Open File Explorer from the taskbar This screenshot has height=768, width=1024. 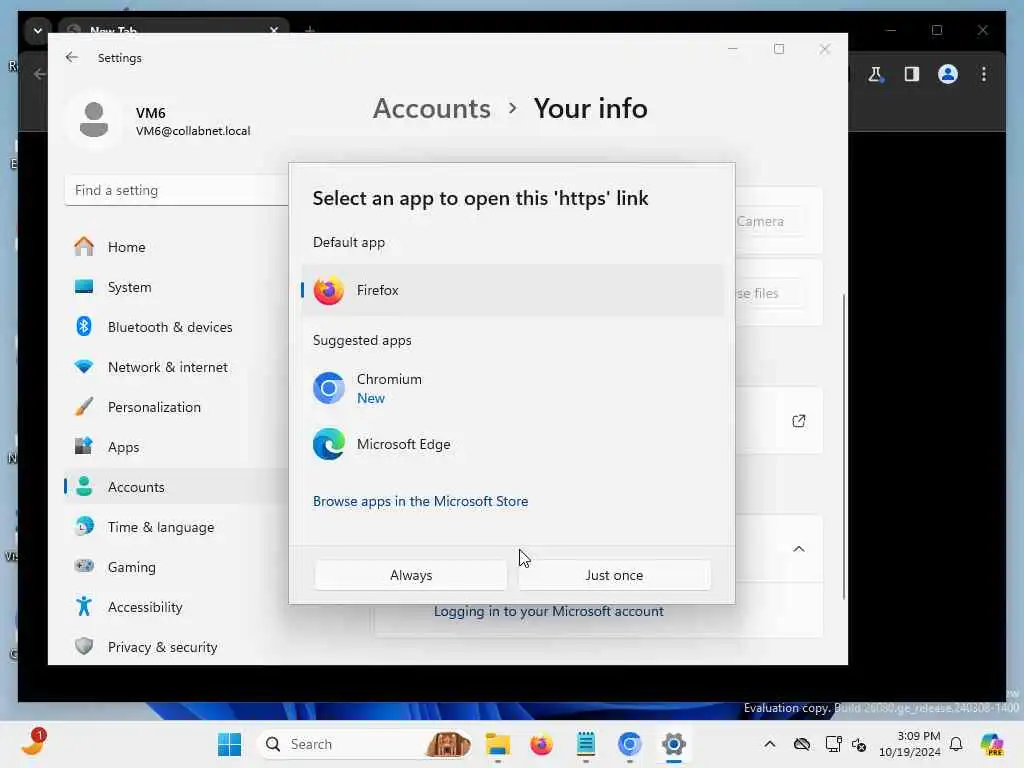coord(498,744)
